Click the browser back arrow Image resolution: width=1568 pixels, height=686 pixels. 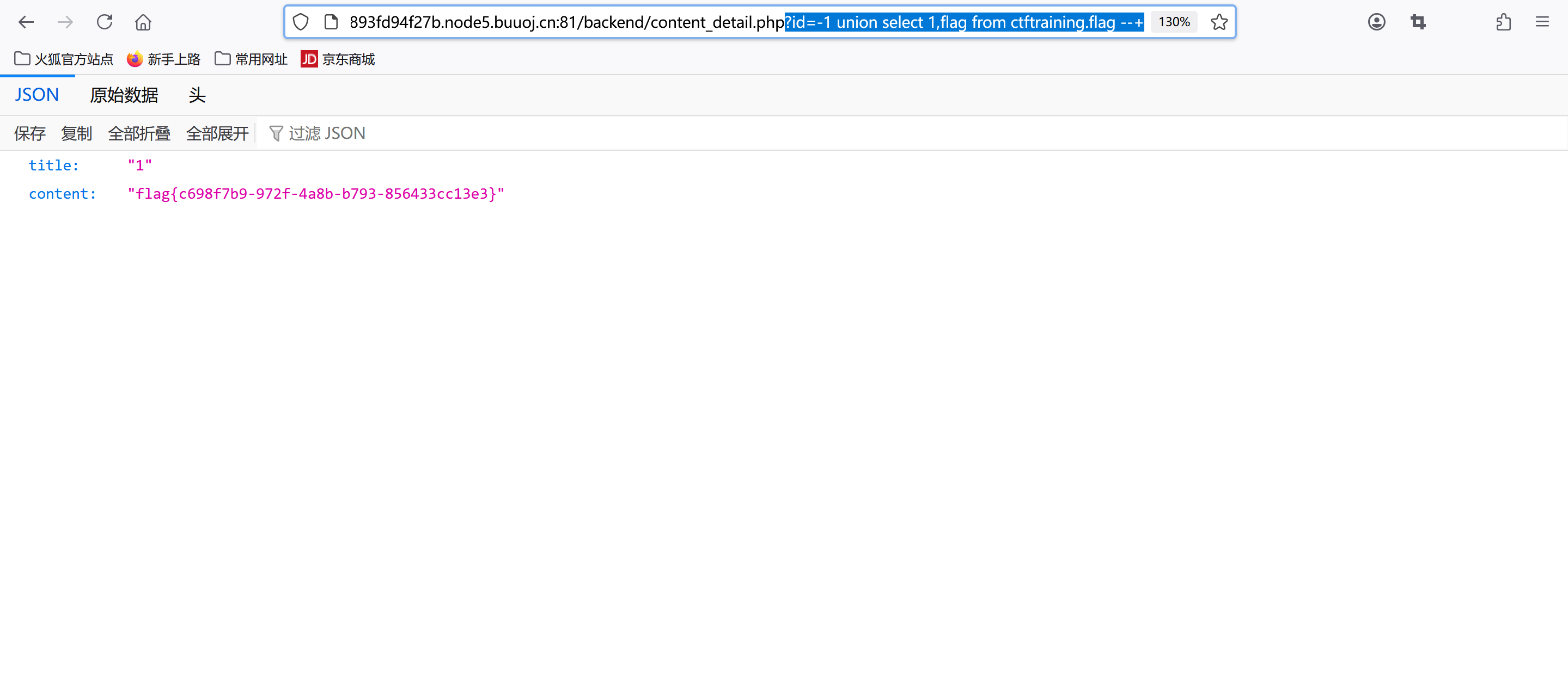(26, 22)
